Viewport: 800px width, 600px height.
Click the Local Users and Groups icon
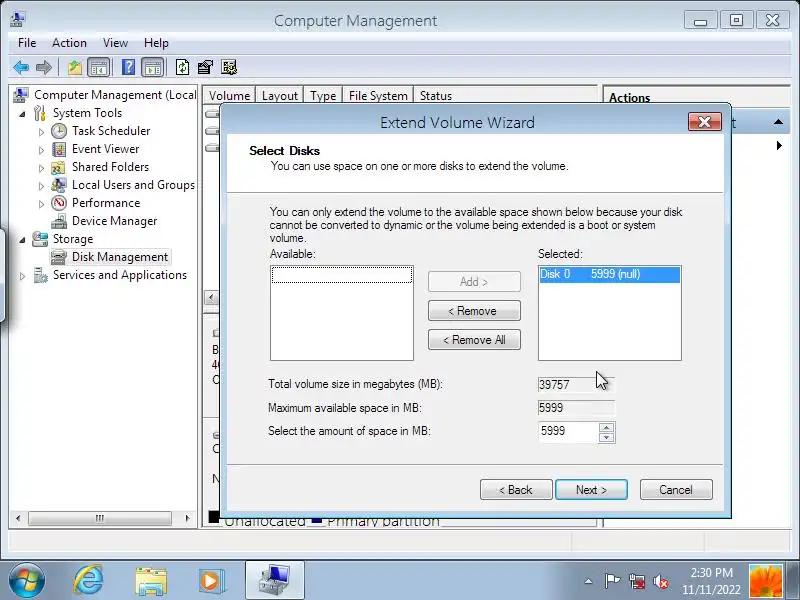click(x=59, y=185)
